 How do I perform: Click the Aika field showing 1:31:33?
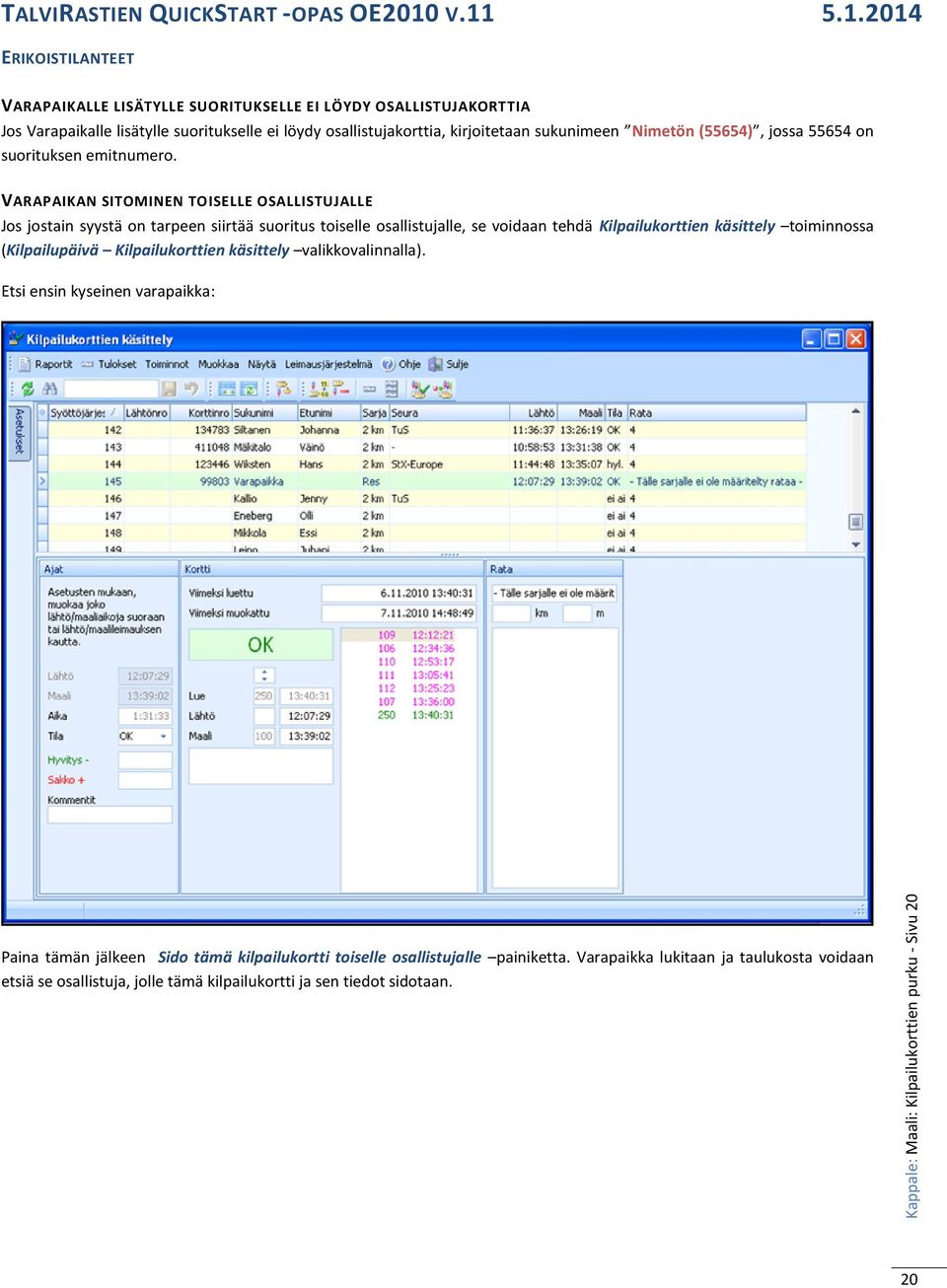[x=145, y=716]
